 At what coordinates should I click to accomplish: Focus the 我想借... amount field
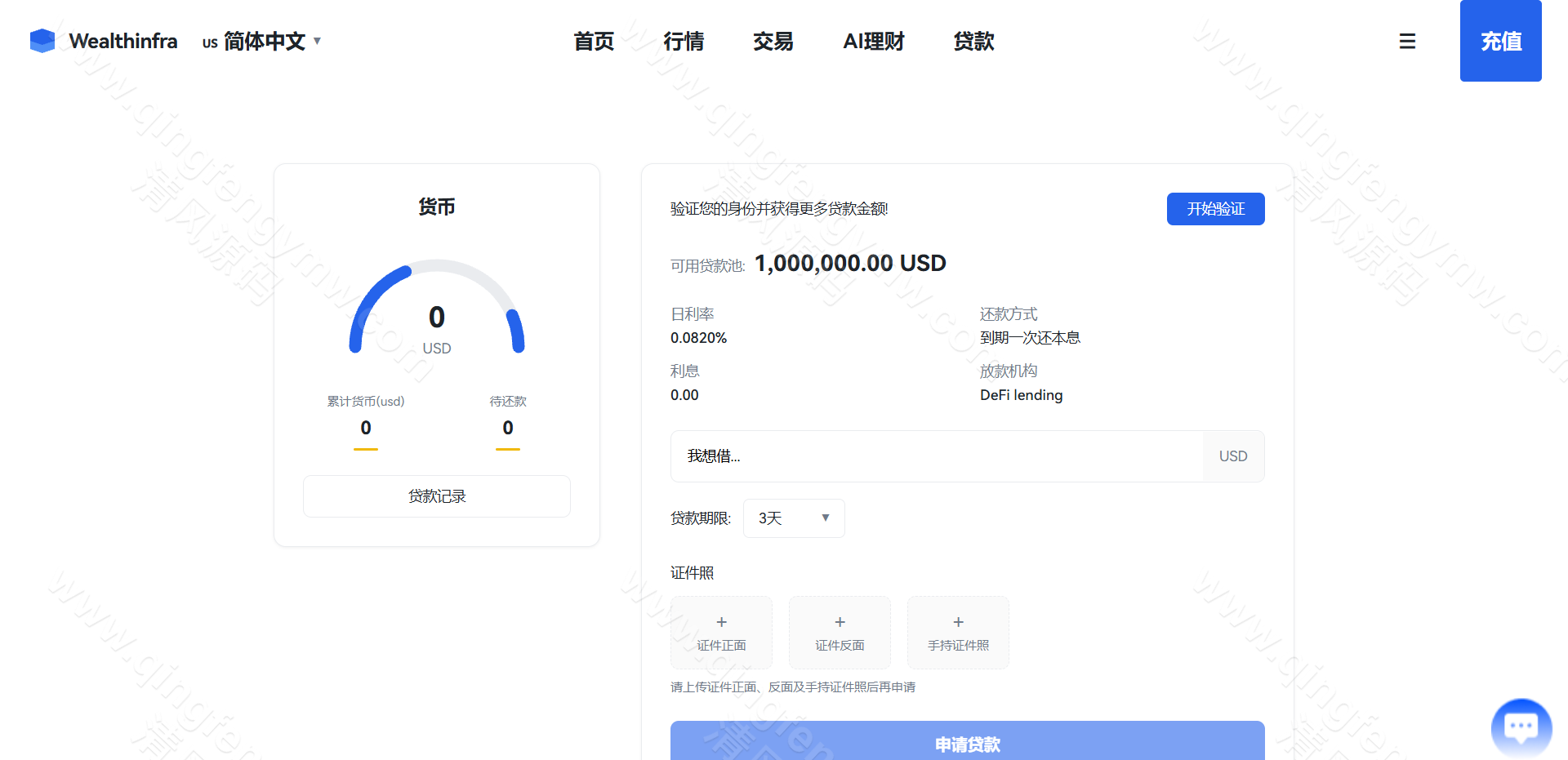point(937,456)
